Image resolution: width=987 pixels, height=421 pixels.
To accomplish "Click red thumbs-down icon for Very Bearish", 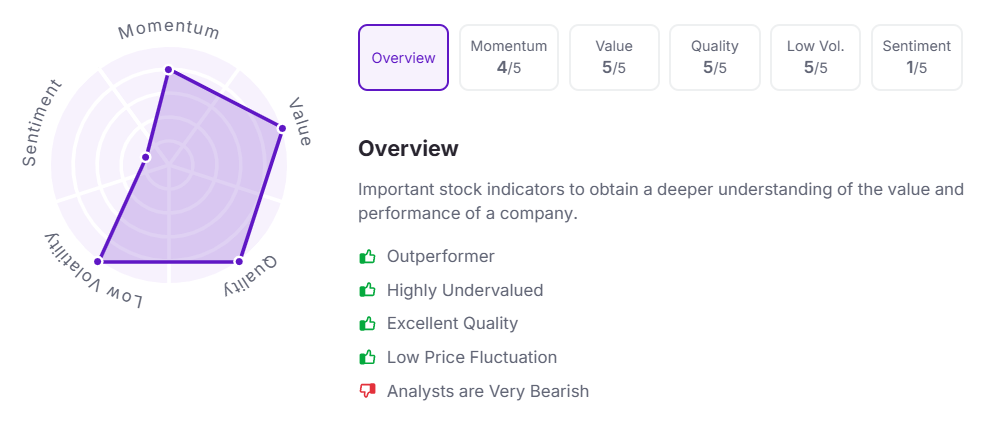I will click(367, 391).
